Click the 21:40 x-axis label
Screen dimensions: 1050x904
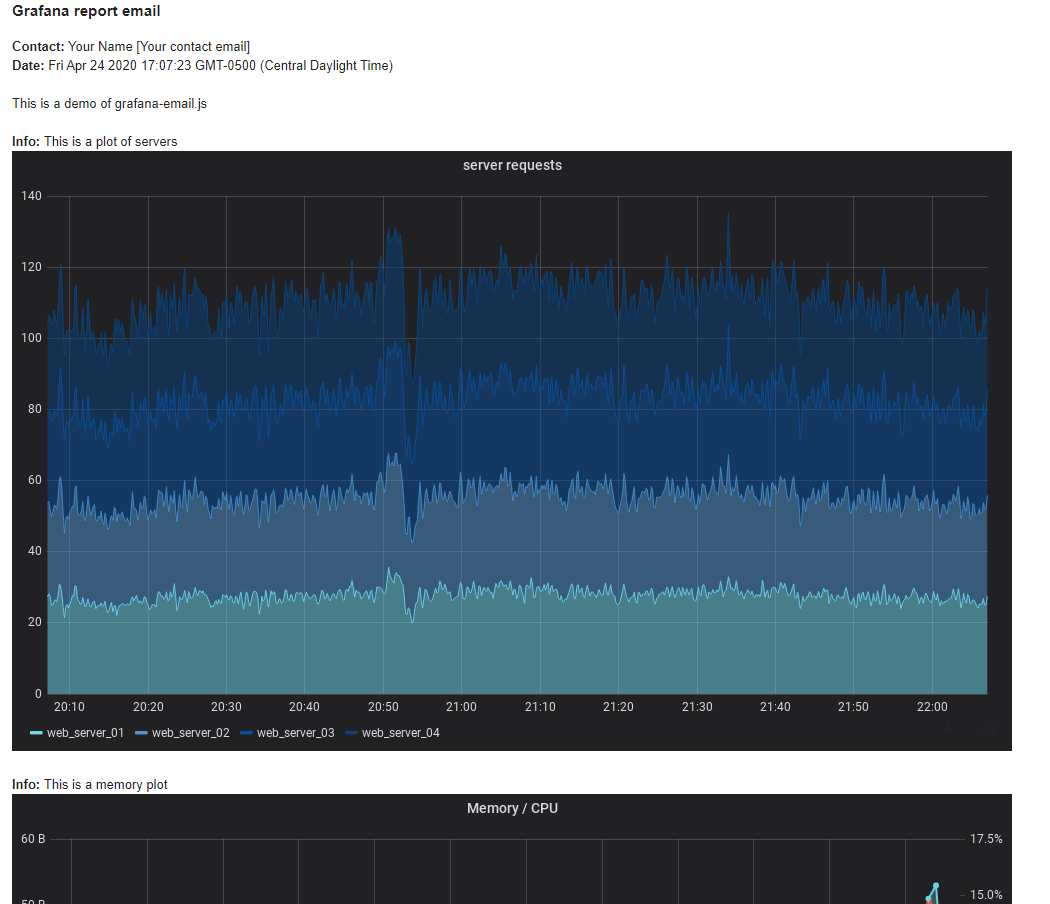pyautogui.click(x=775, y=706)
